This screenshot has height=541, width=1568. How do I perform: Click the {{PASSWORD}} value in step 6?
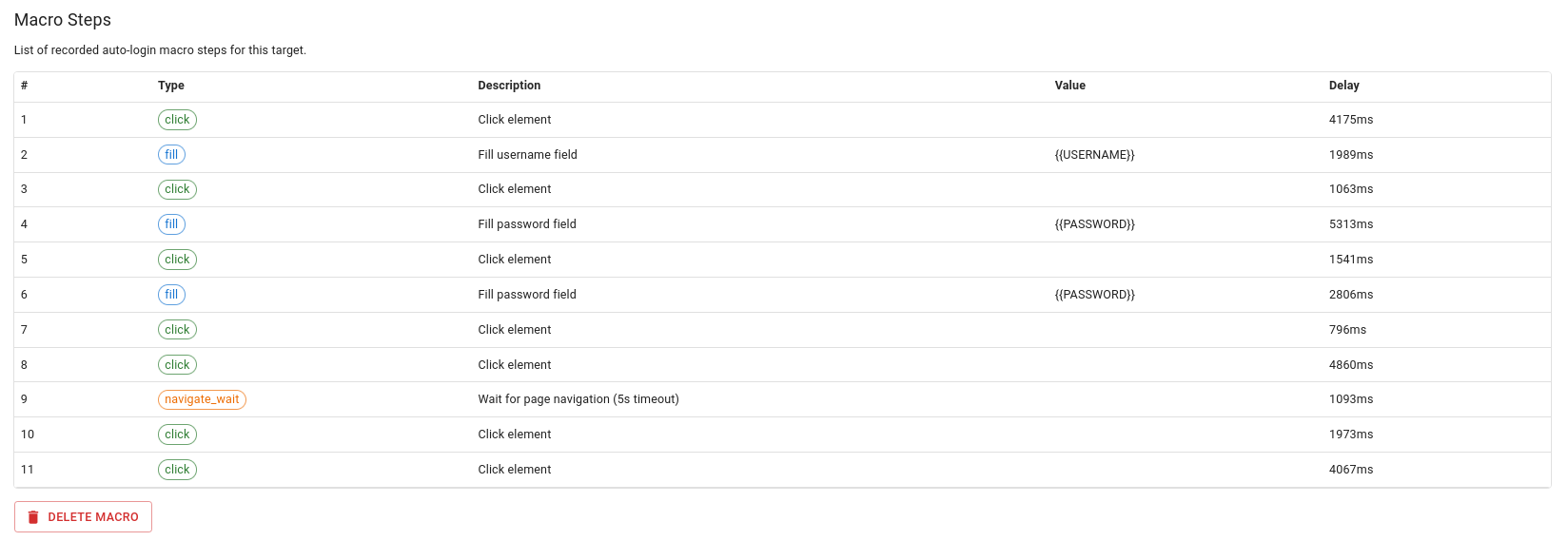click(x=1094, y=295)
